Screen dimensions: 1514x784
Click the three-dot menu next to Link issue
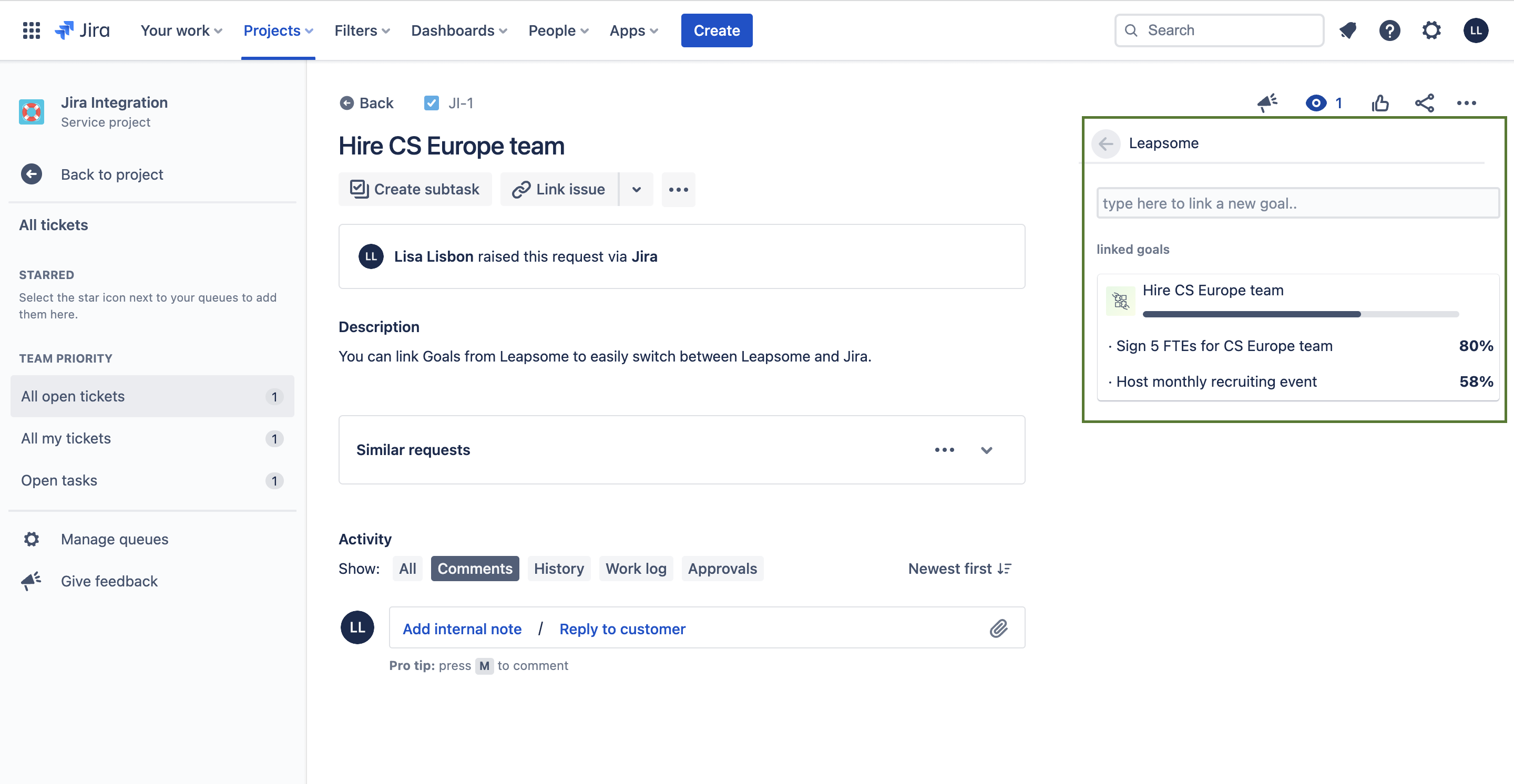click(678, 190)
